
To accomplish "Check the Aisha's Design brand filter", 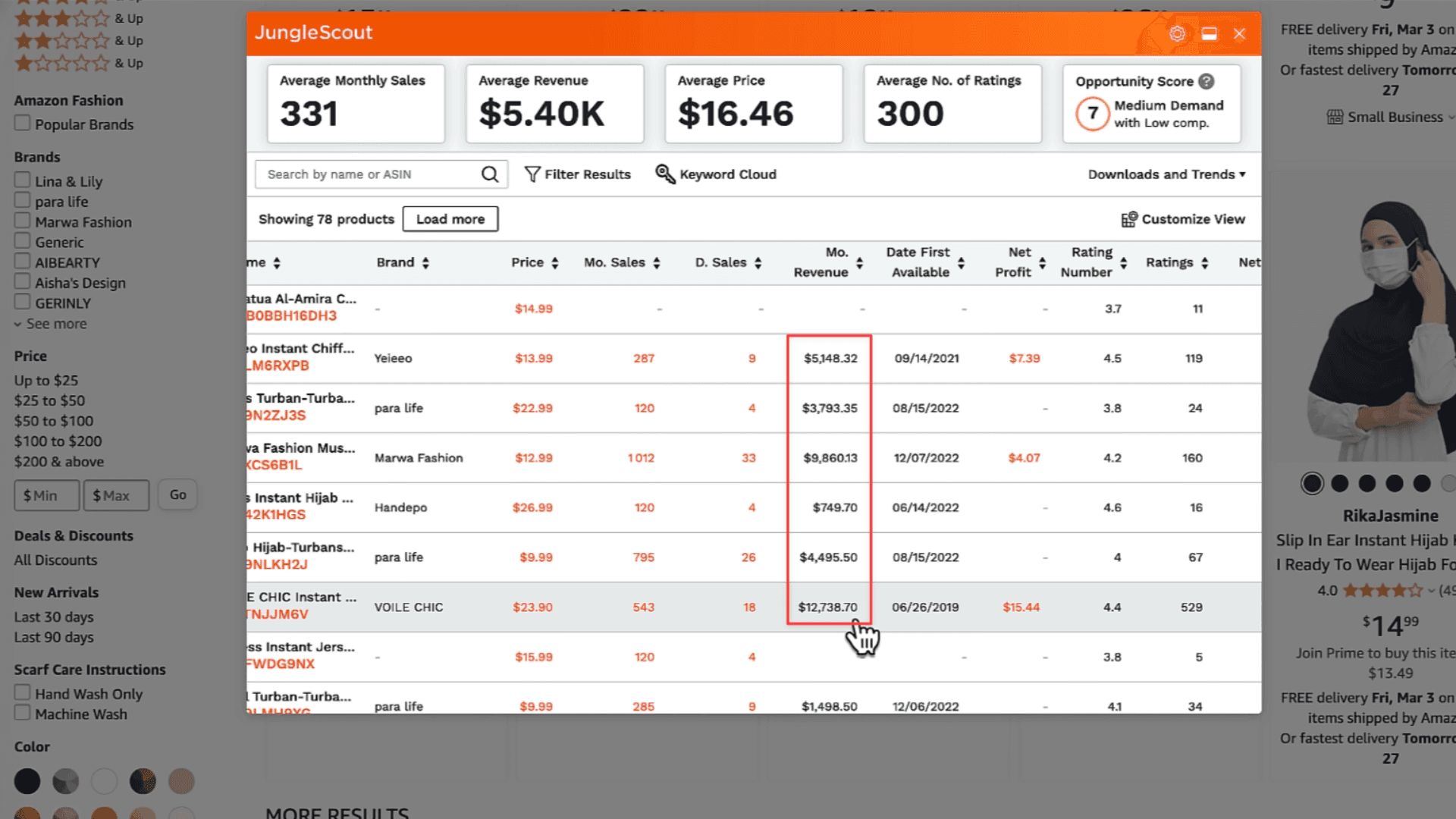I will coord(23,281).
